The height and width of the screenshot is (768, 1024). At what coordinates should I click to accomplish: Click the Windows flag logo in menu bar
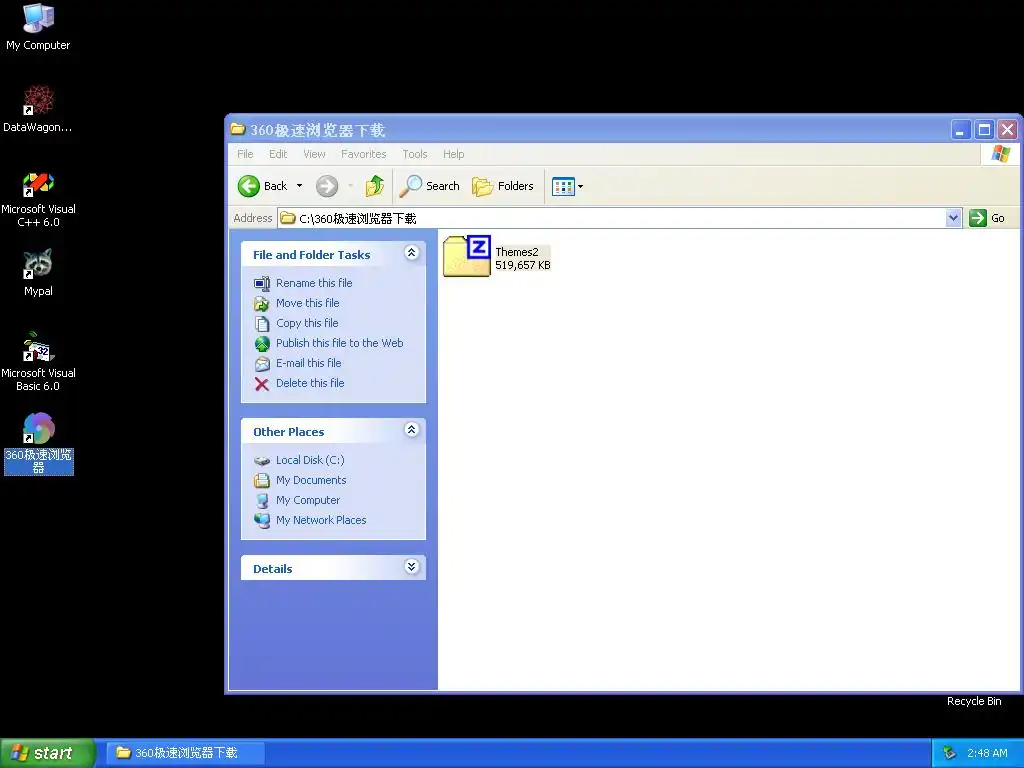click(x=1000, y=154)
